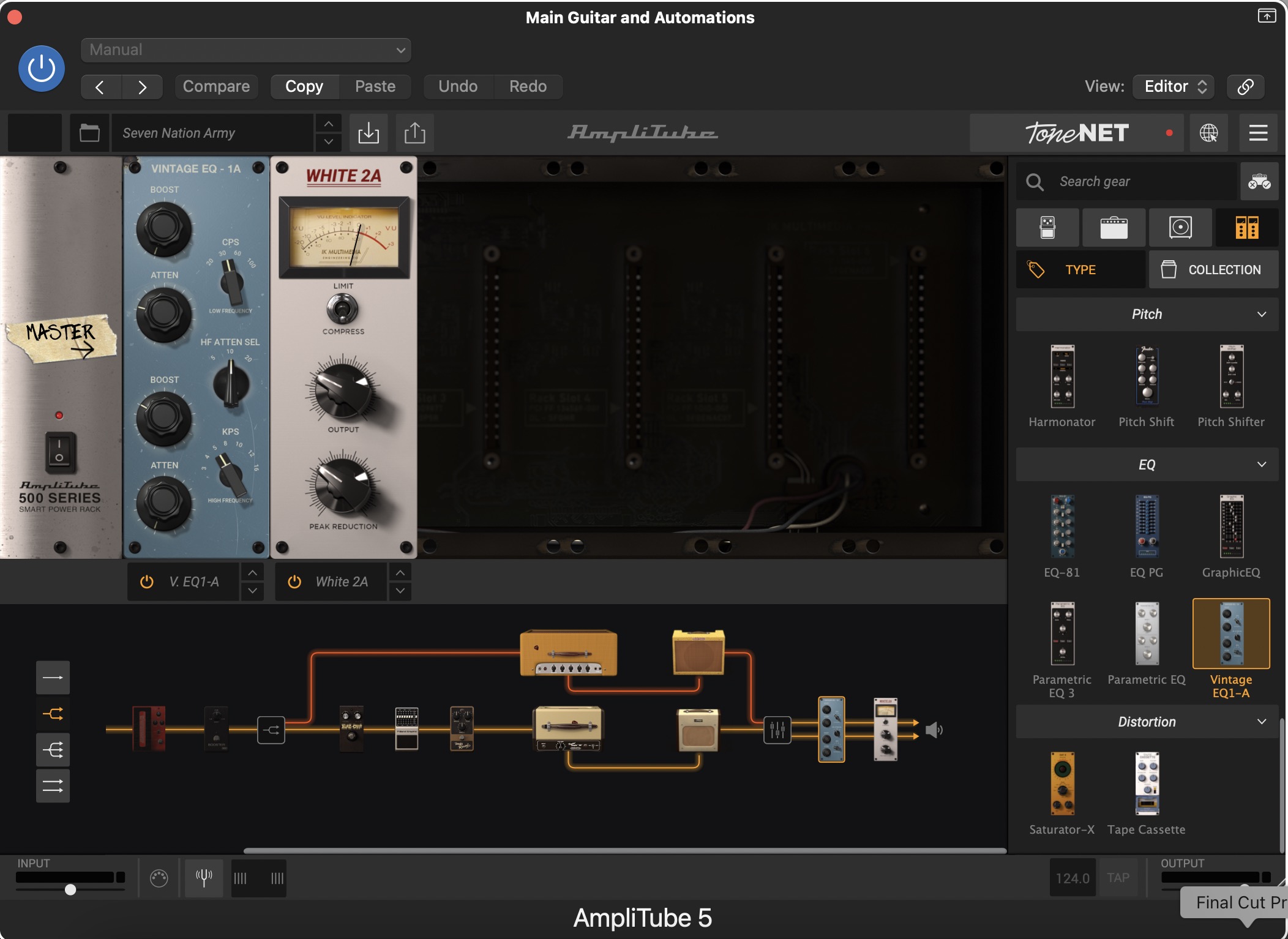Select the Parametric EQ module
The width and height of the screenshot is (1288, 939).
[1147, 643]
